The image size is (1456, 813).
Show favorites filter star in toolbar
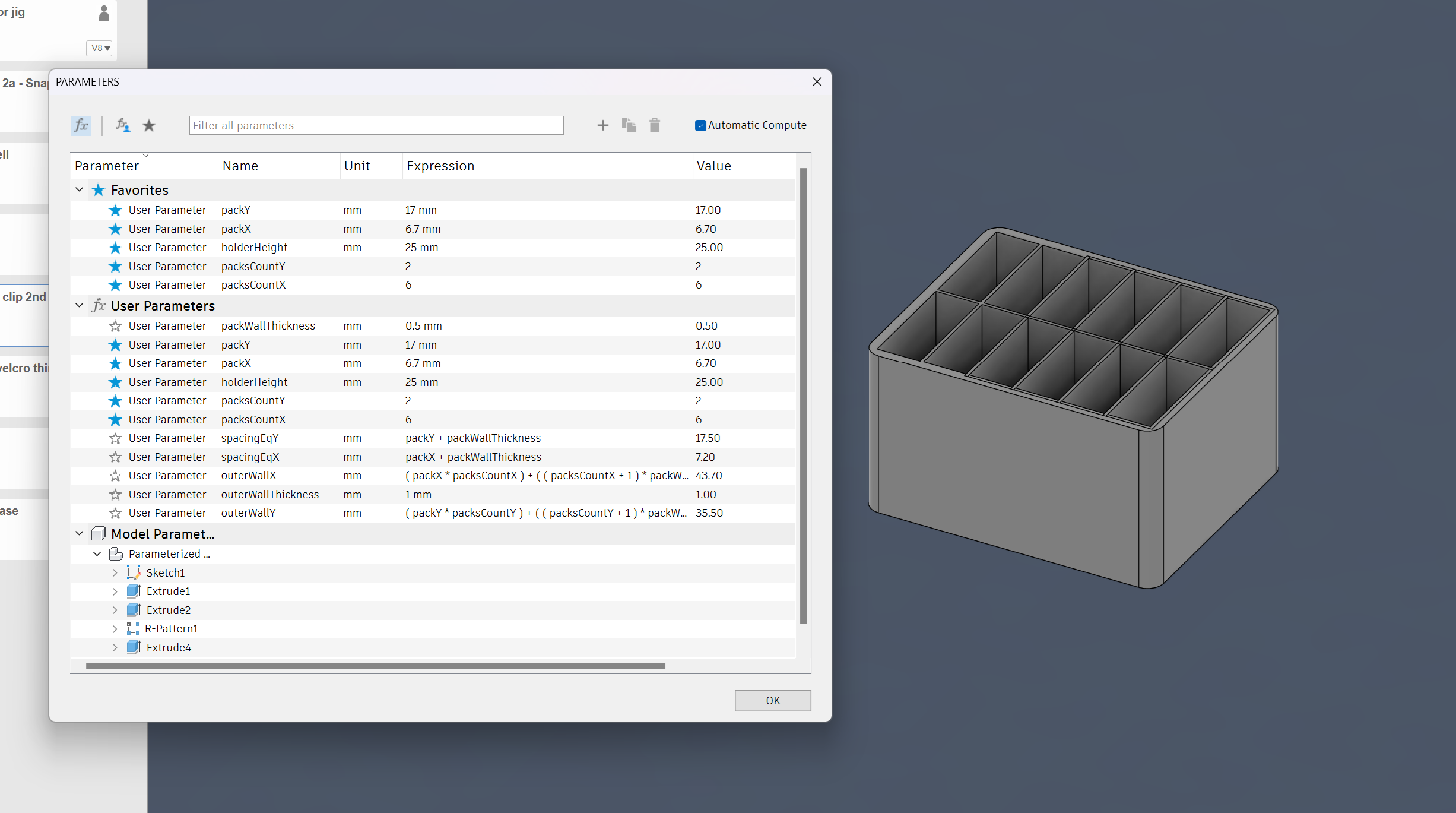tap(149, 125)
